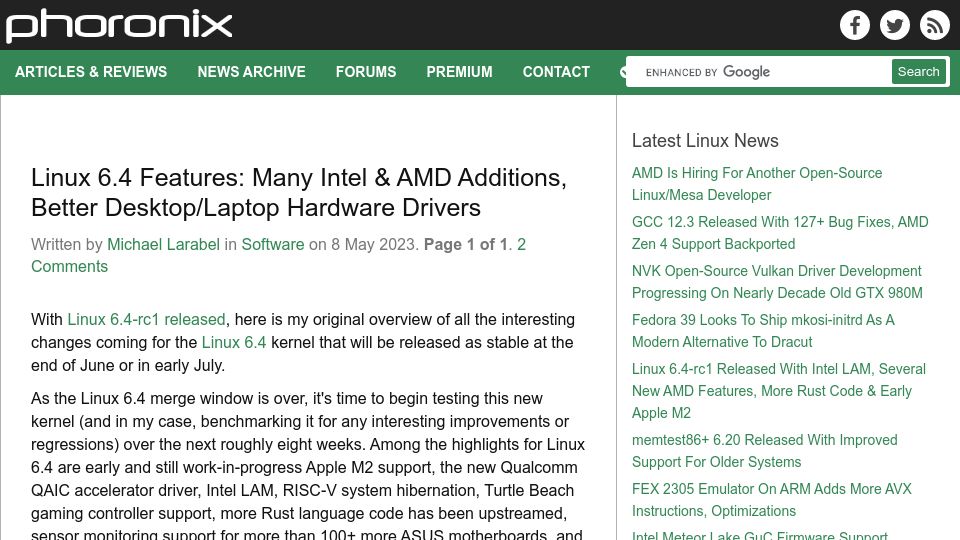Follow the 'Linux 6.4-rc1 released' link
960x540 pixels.
[x=146, y=320]
